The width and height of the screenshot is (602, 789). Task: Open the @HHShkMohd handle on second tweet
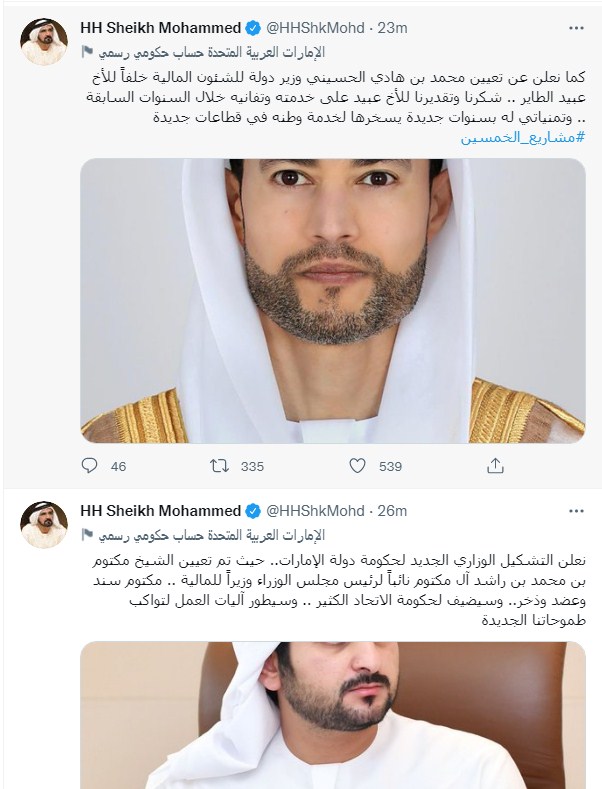315,511
